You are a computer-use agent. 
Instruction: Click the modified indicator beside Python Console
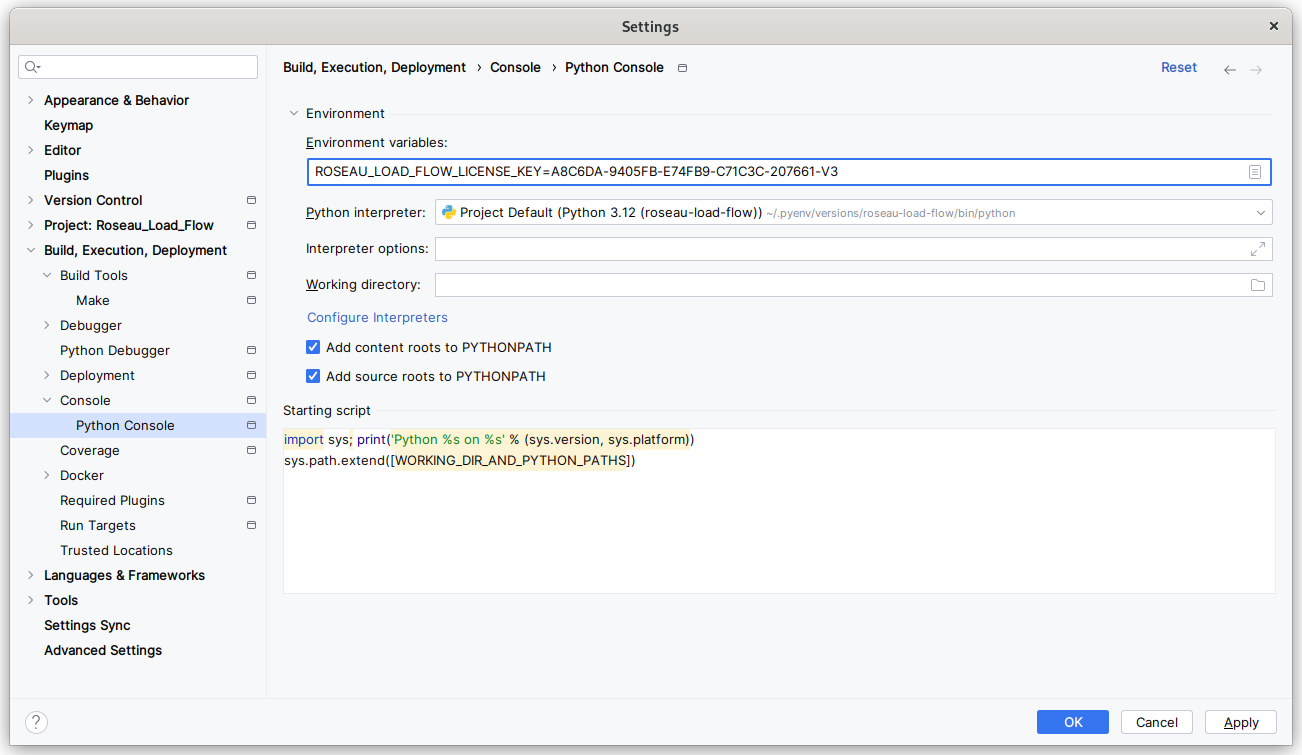tap(251, 425)
